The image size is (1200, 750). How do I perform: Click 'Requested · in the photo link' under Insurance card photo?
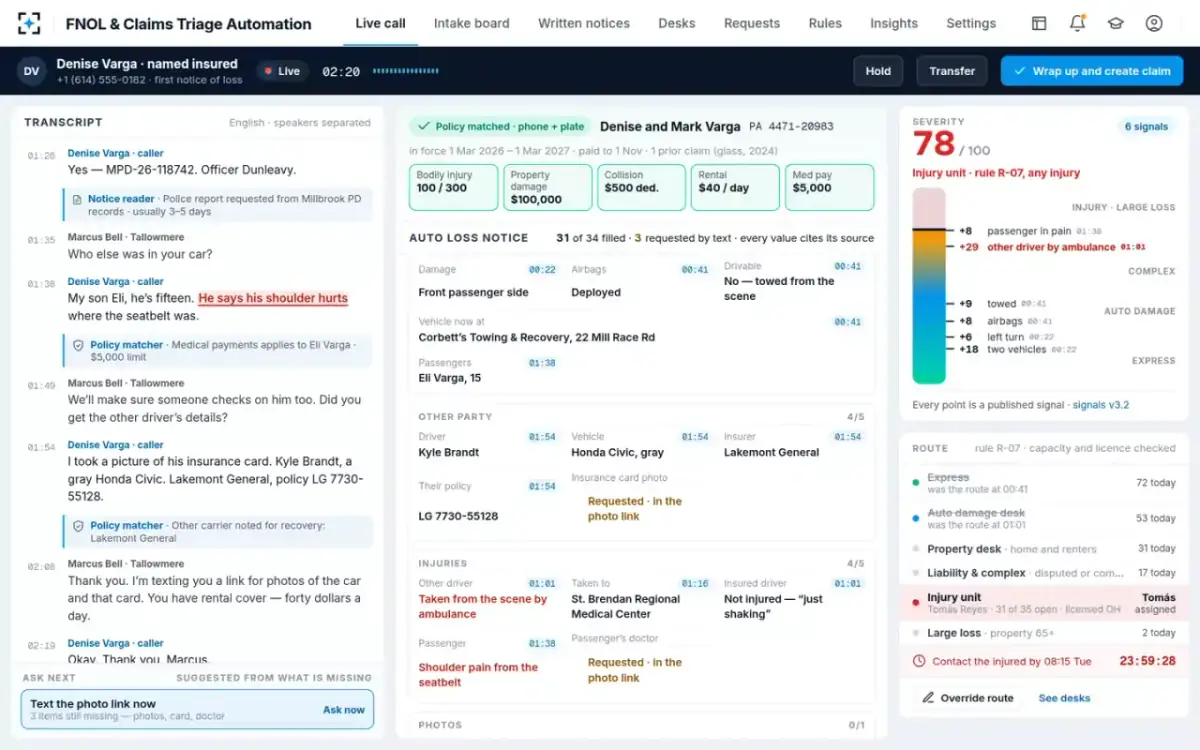635,509
